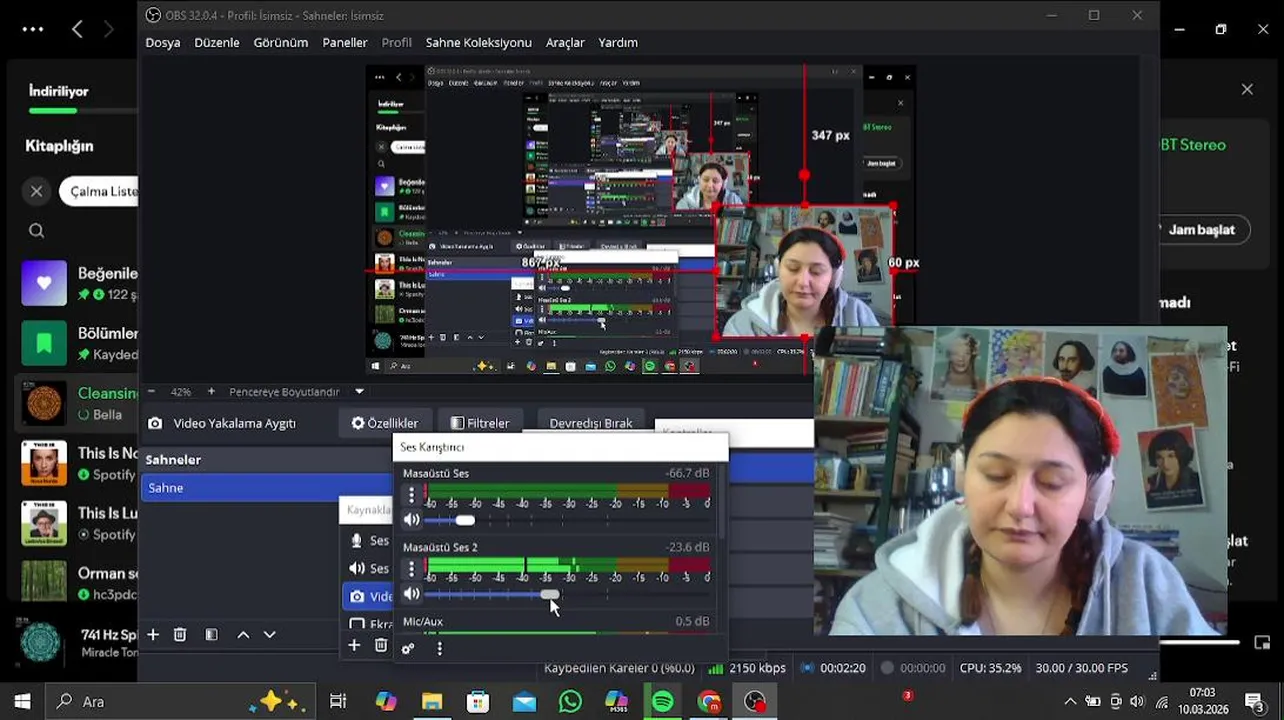Open scene filters icon in Sahneler toolbar

211,634
